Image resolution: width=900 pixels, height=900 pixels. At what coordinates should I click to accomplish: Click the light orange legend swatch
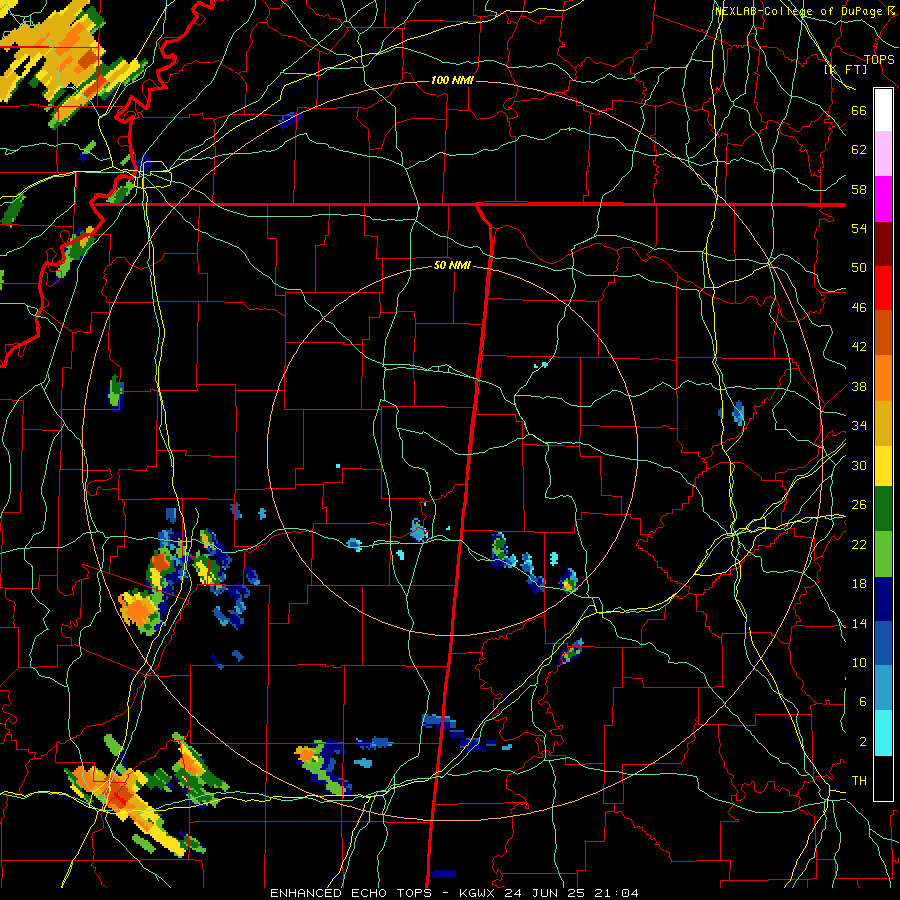[x=883, y=378]
